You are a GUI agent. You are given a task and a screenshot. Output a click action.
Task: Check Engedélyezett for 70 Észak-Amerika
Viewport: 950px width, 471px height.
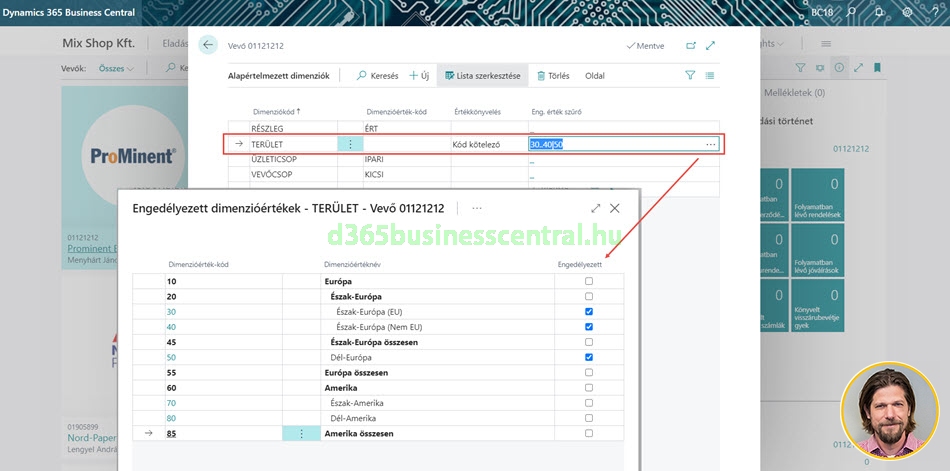pos(589,403)
